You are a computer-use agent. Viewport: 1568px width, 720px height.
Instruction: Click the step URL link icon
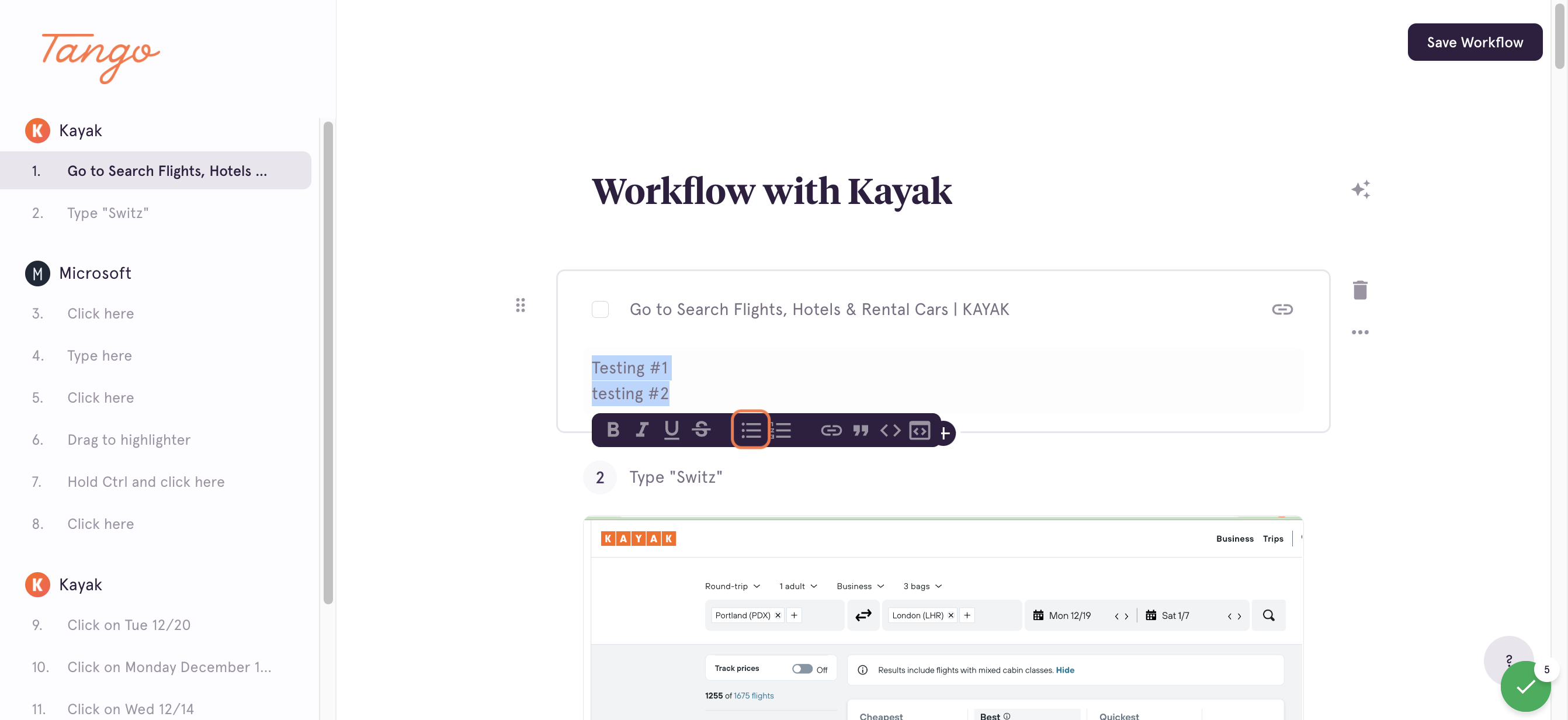(1282, 309)
